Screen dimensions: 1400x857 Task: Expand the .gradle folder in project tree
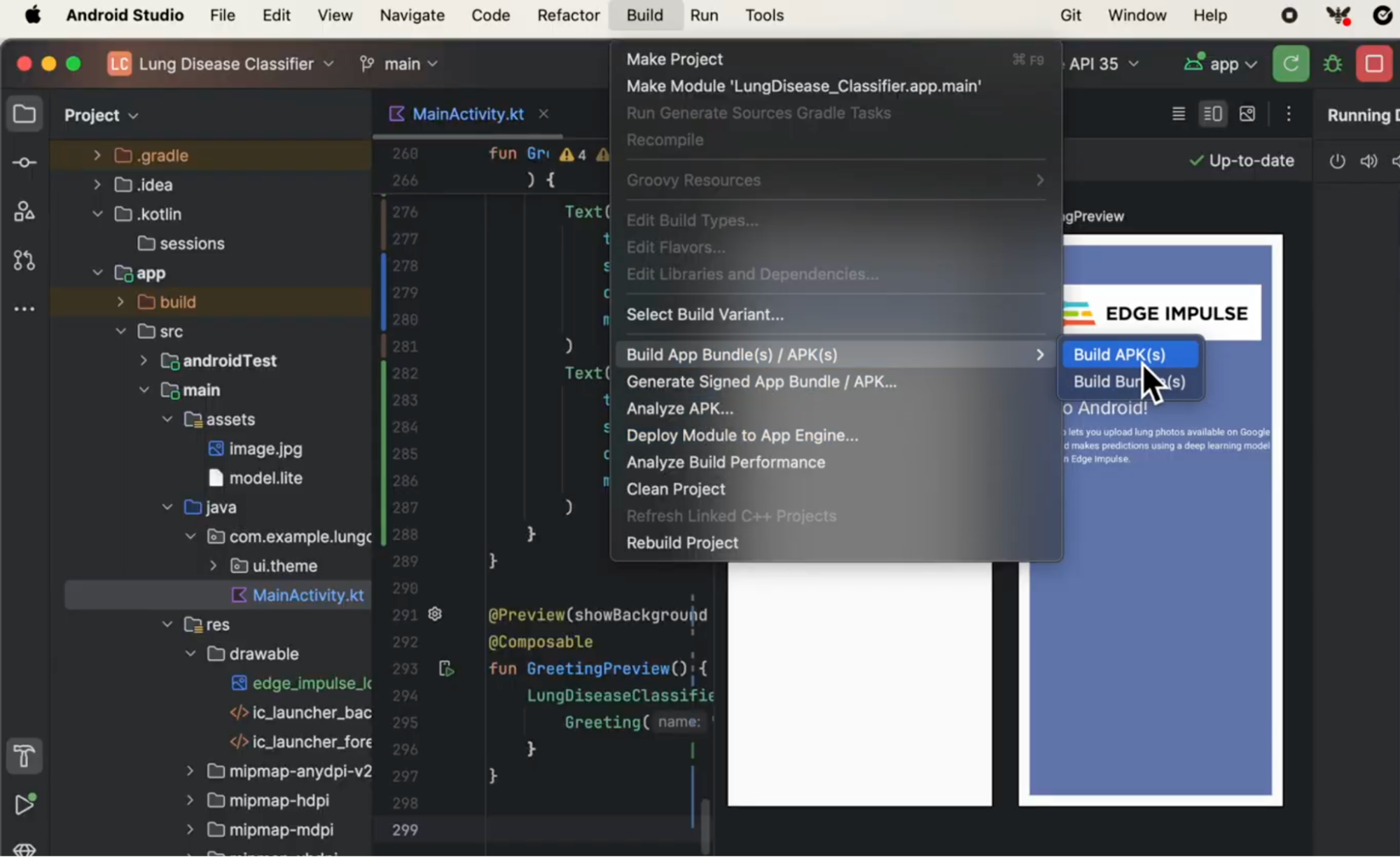coord(97,155)
